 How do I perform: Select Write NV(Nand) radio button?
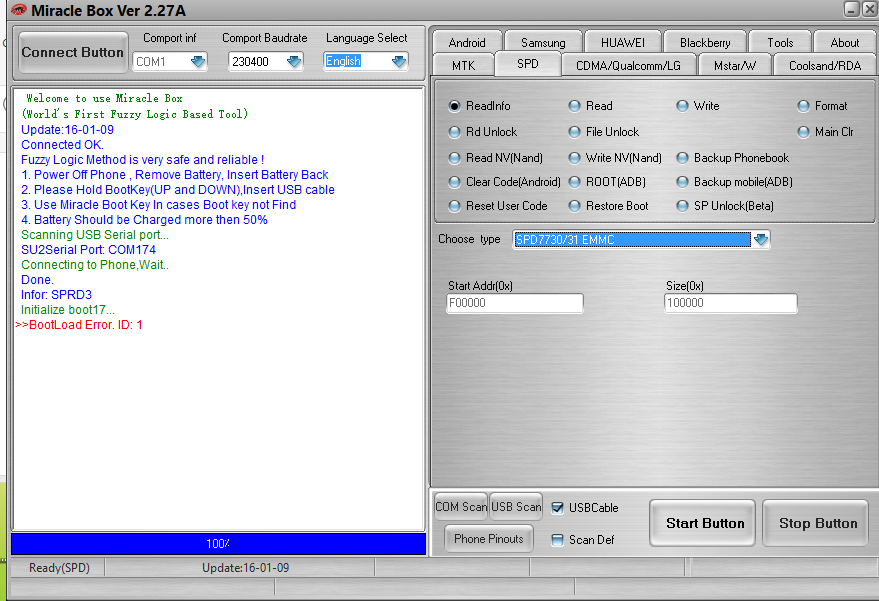[x=574, y=158]
